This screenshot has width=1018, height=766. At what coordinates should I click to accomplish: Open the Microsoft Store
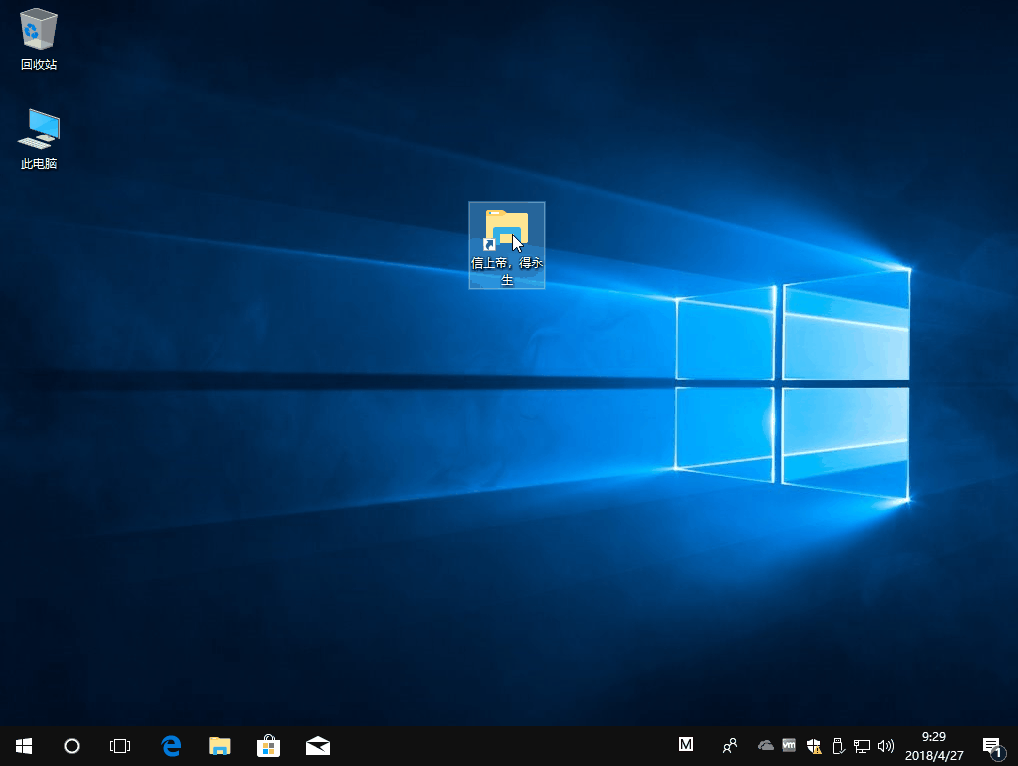268,745
